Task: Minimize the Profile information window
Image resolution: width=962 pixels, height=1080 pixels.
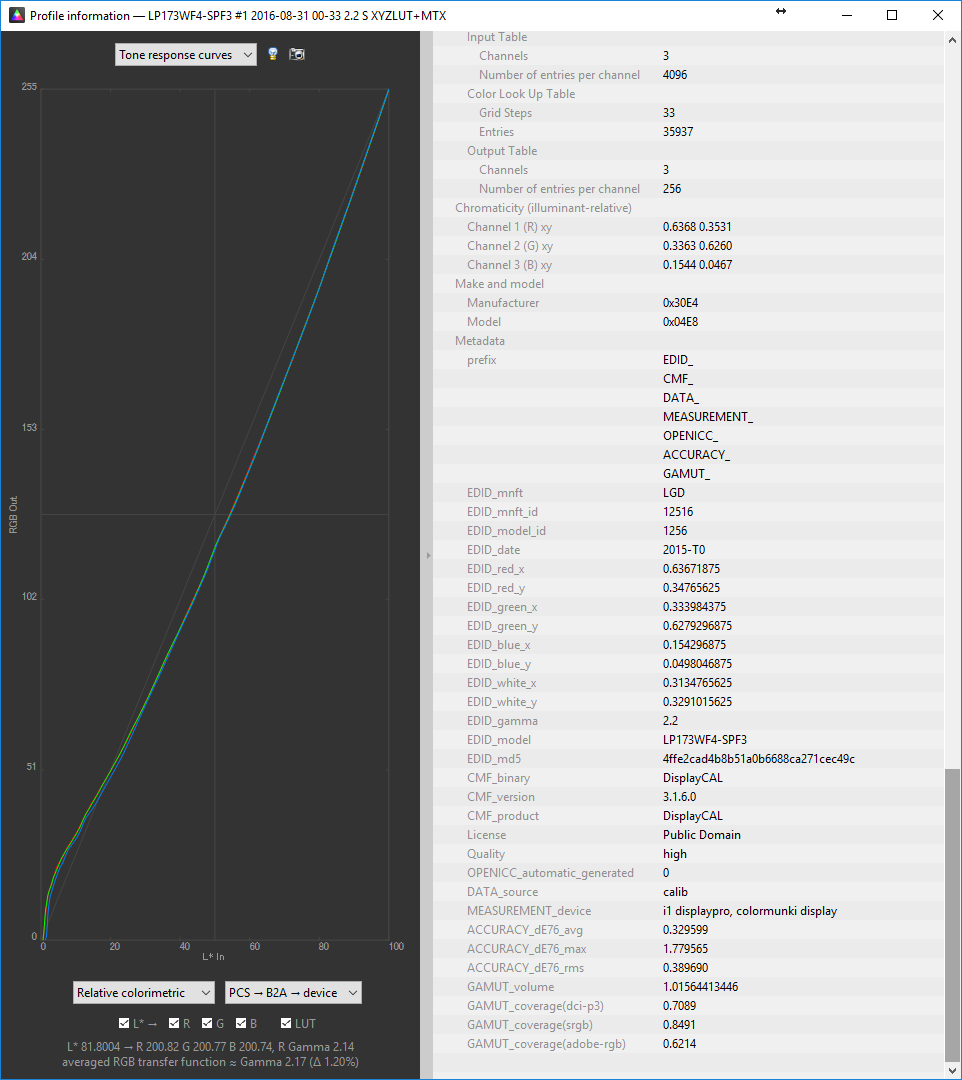Action: tap(847, 15)
